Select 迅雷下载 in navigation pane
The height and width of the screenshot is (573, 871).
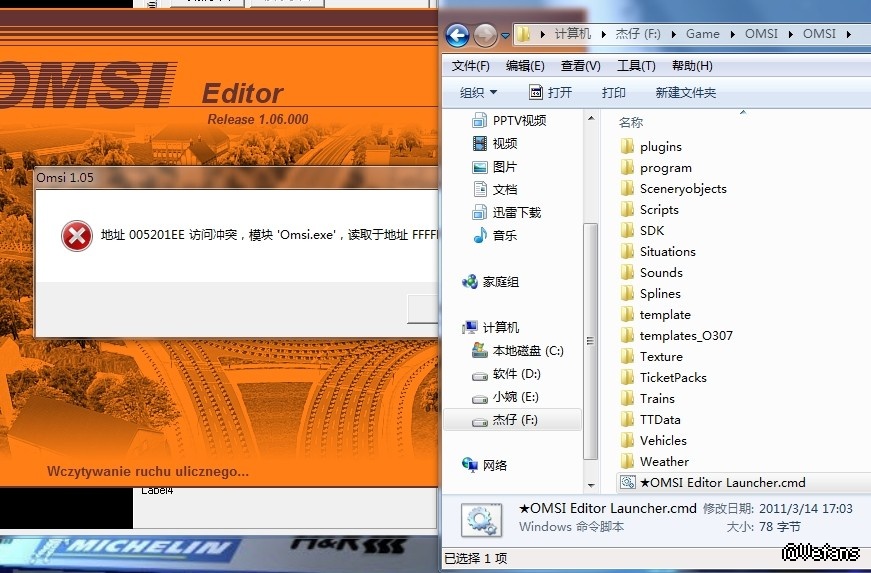click(507, 213)
